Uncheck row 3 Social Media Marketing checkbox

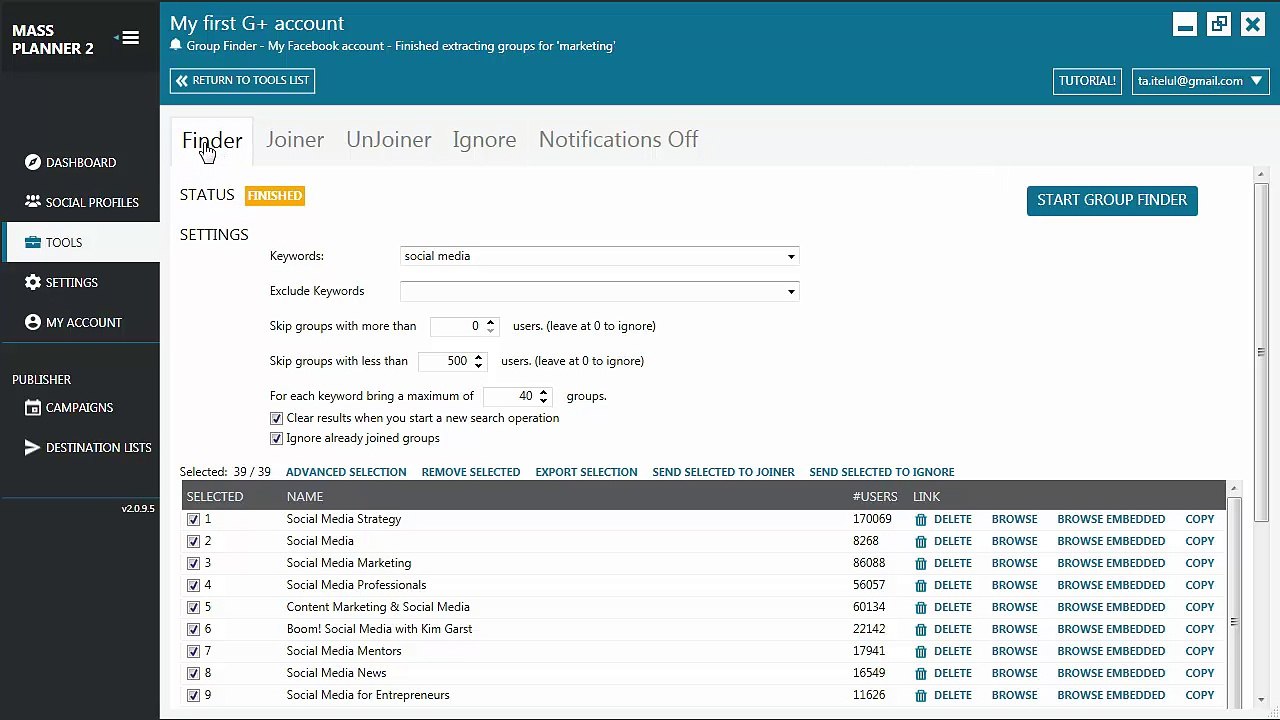pyautogui.click(x=193, y=563)
